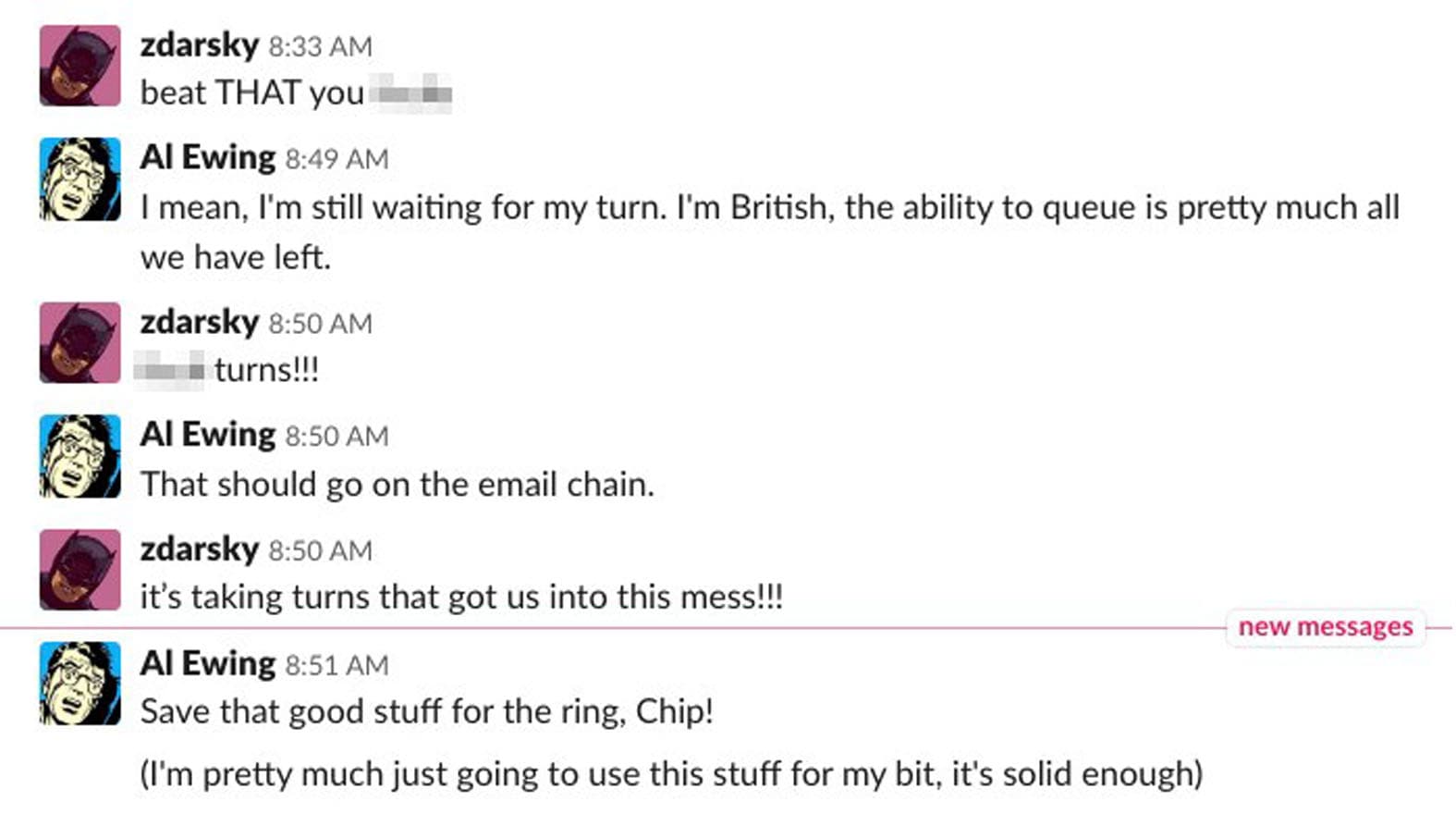Click the 8:33 AM timestamp
1456x826 pixels.
click(320, 46)
